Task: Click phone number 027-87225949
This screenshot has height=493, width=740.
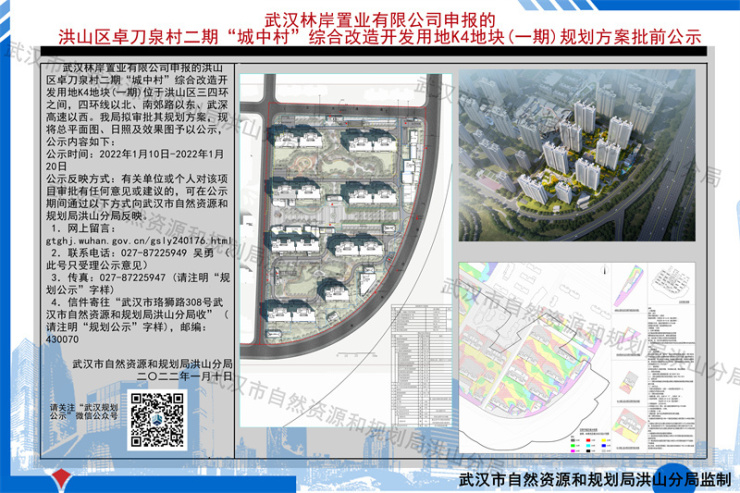Action: (153, 253)
